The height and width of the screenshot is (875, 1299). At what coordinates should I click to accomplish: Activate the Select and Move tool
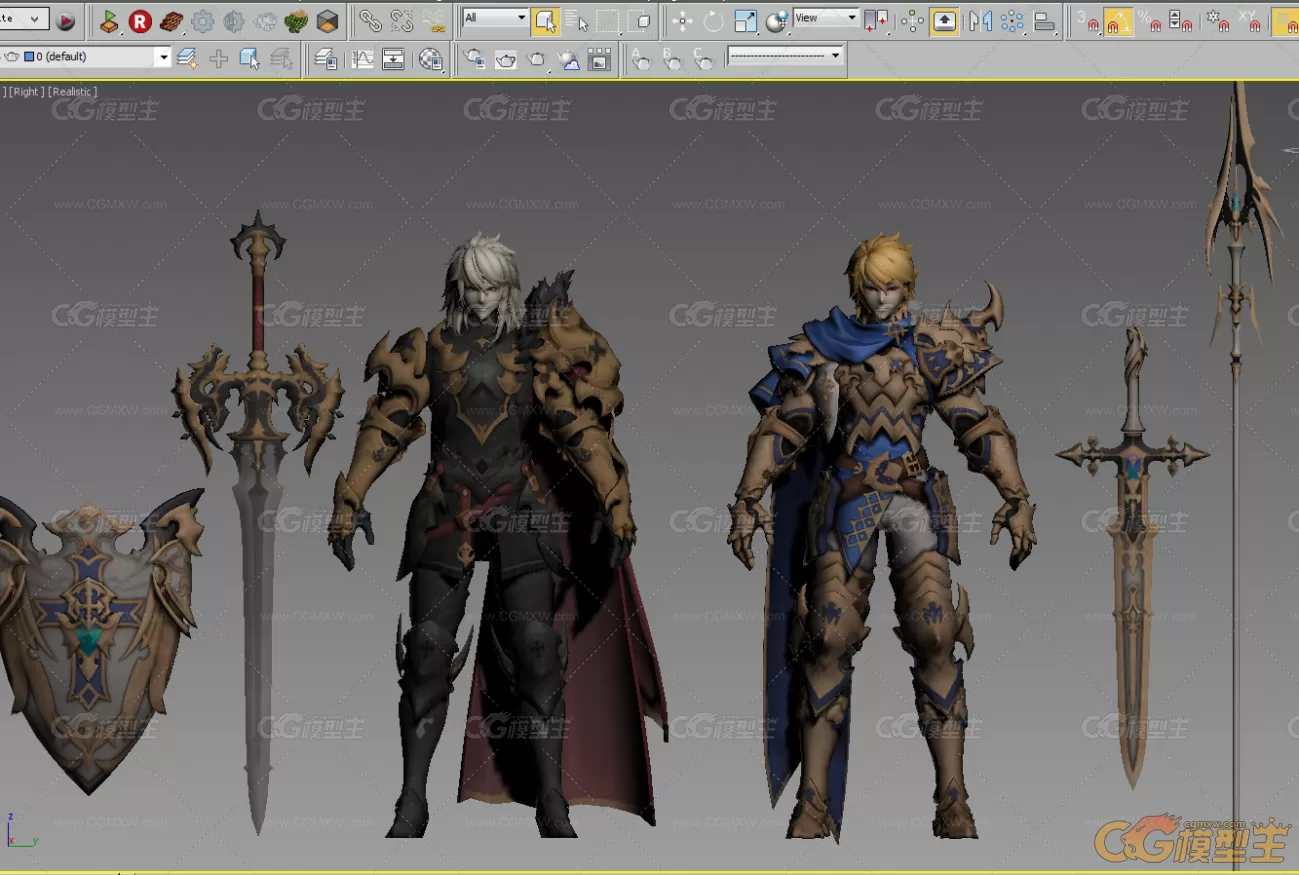tap(682, 21)
